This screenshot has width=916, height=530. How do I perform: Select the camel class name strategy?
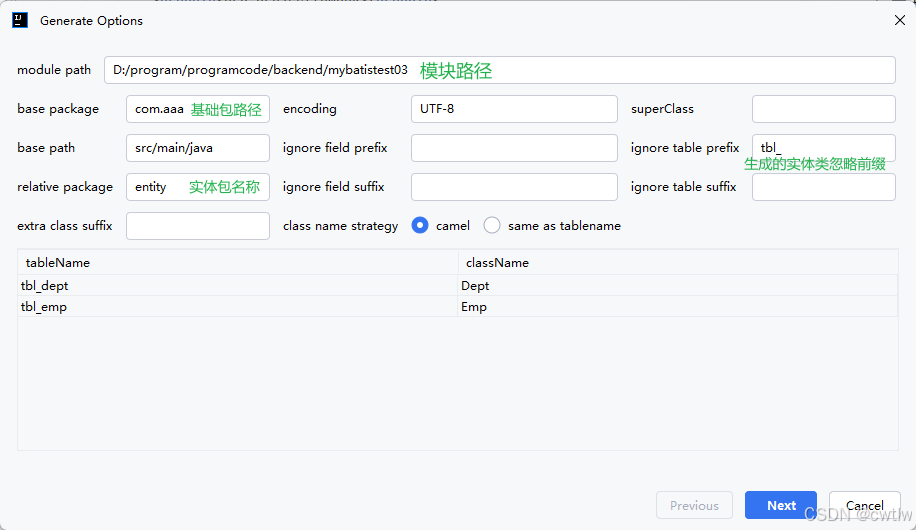point(420,226)
